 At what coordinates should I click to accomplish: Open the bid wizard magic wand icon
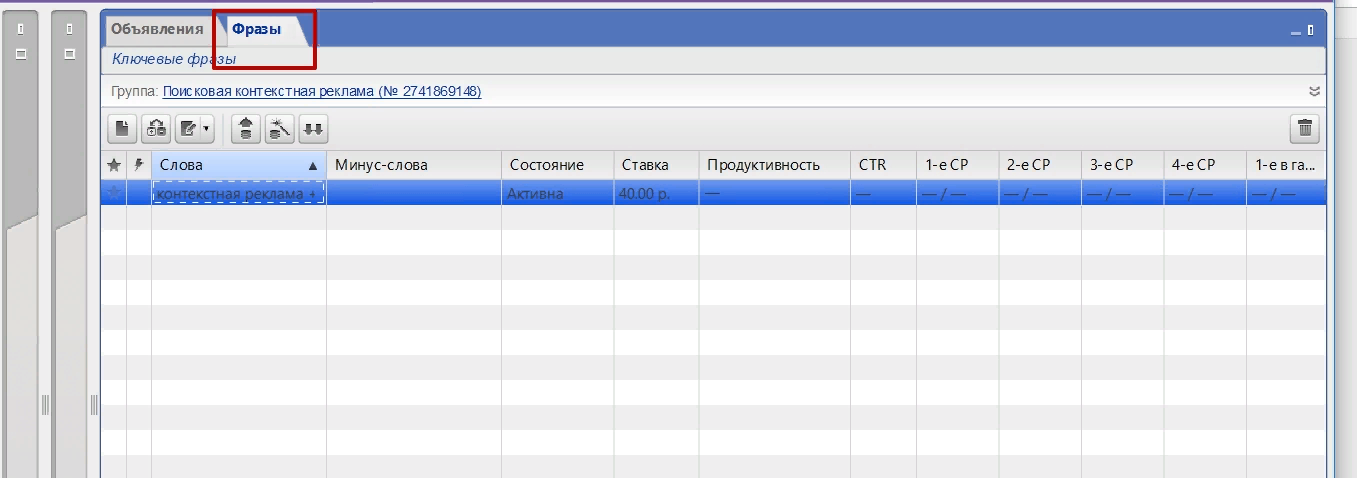click(x=280, y=128)
